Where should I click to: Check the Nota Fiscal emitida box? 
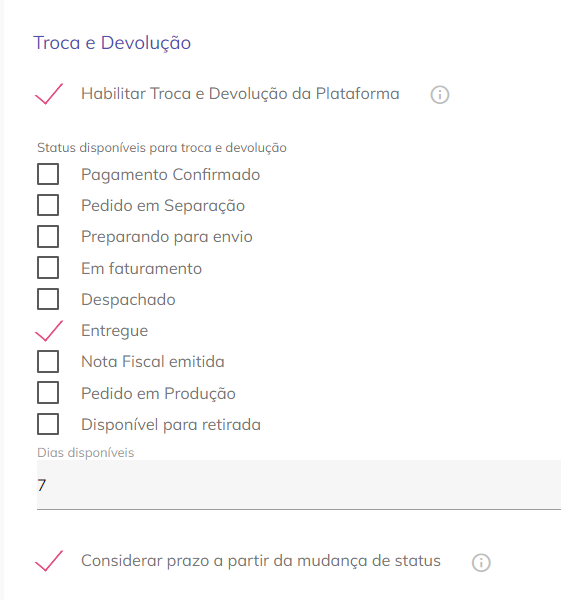tap(48, 361)
